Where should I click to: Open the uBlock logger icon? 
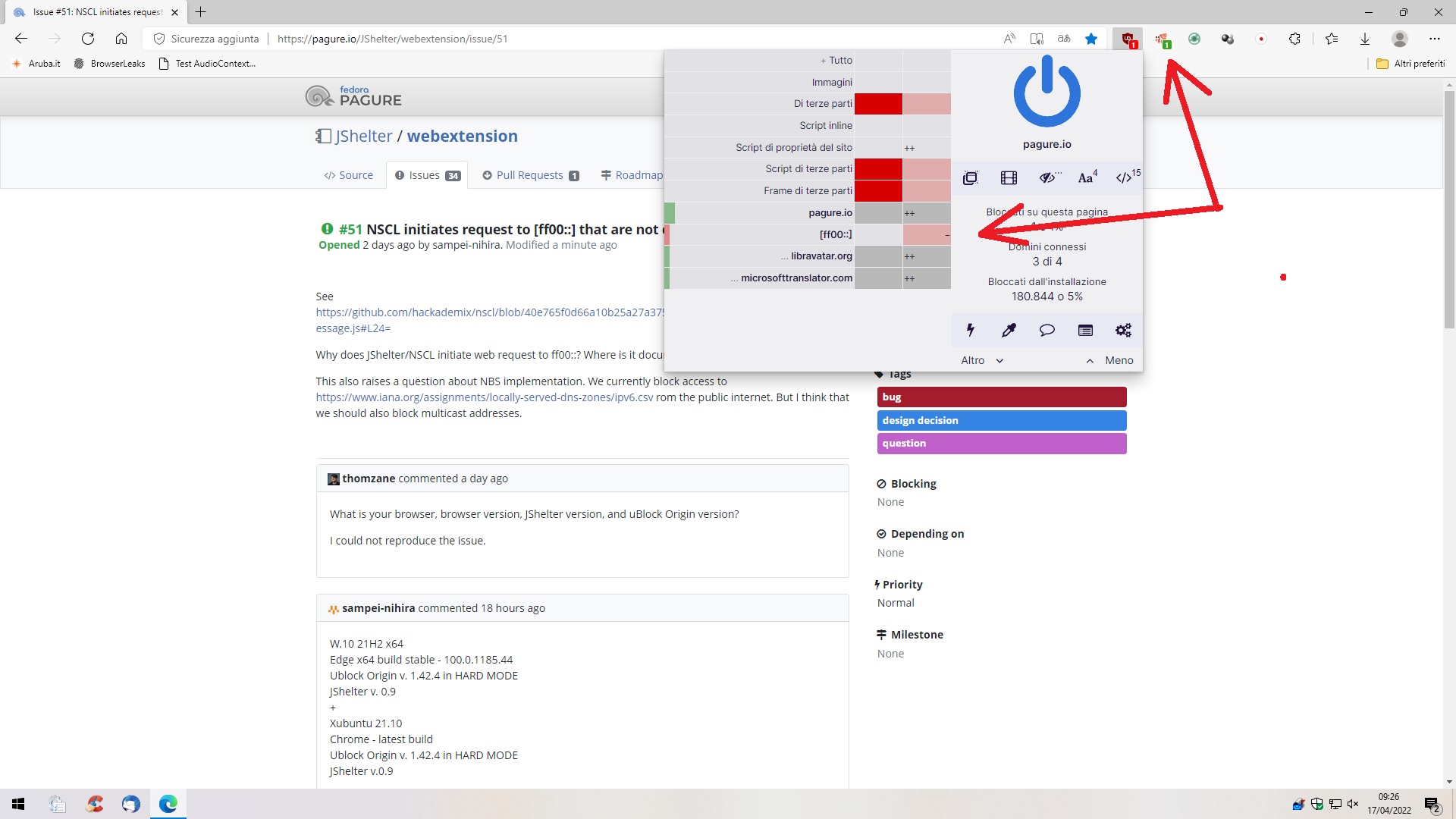[x=1085, y=330]
